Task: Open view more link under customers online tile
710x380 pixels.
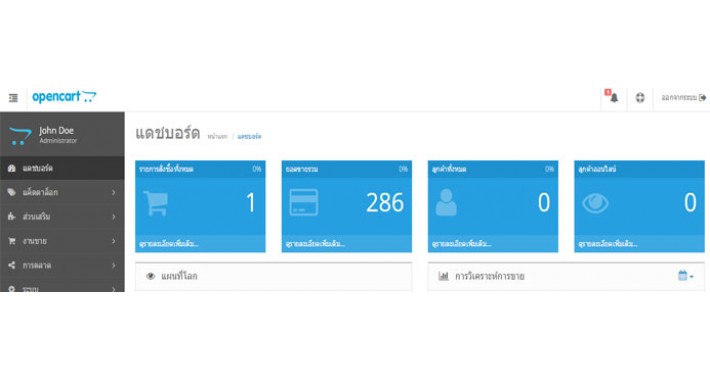Action: pyautogui.click(x=608, y=244)
